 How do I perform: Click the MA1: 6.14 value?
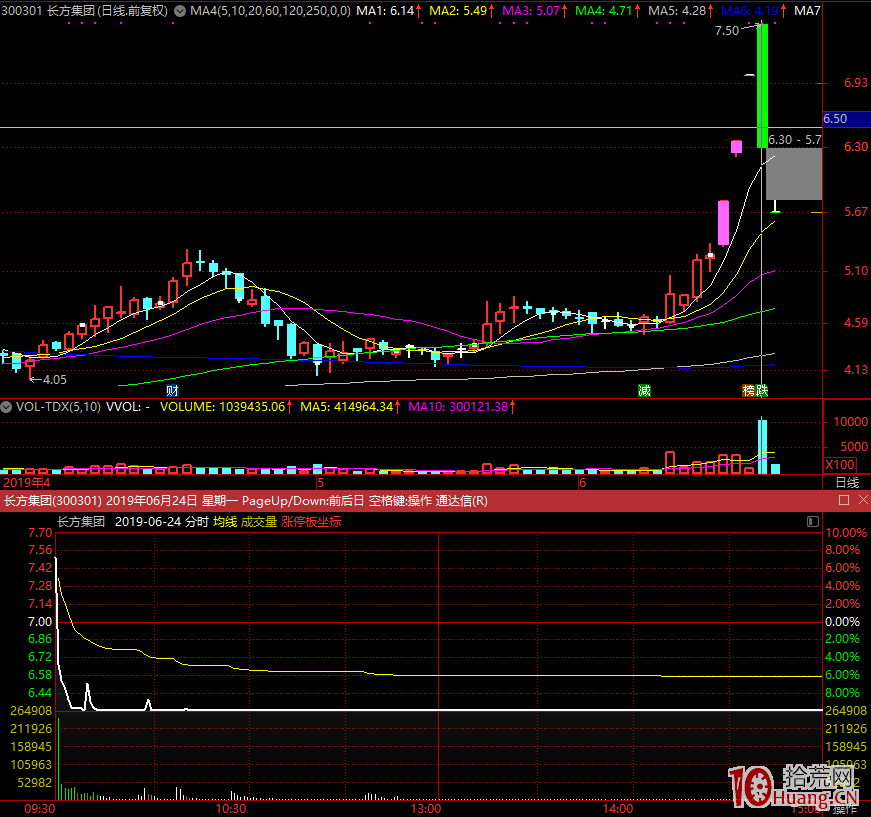[385, 11]
